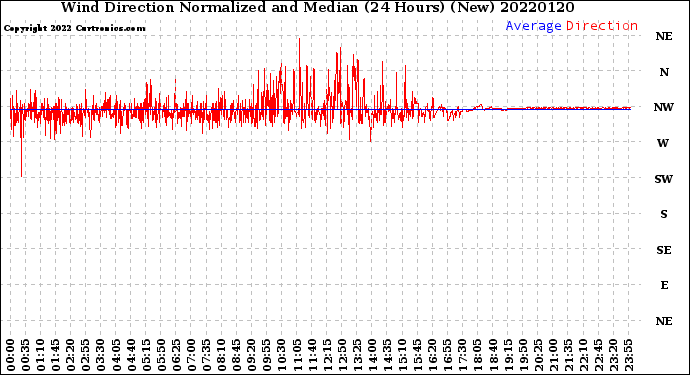690x375 pixels.
Task: Click the 04:40 time label
Action: [131, 355]
